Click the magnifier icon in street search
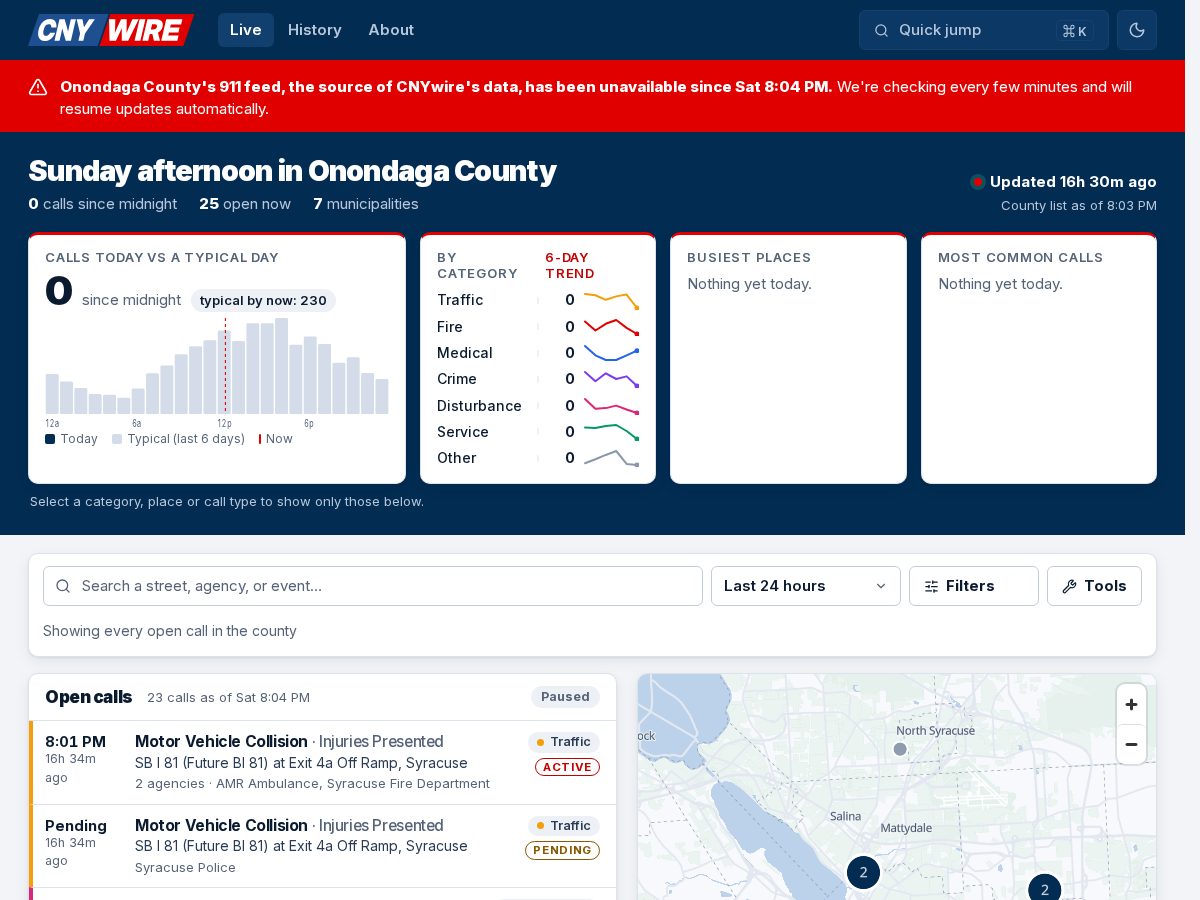 [63, 586]
